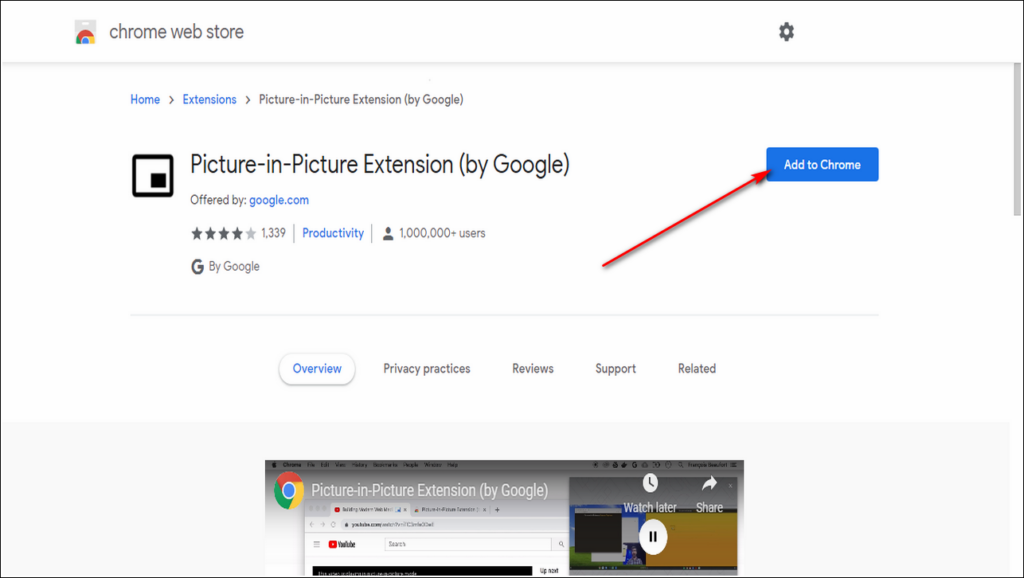
Task: Switch to the Privacy practices tab
Action: point(426,369)
